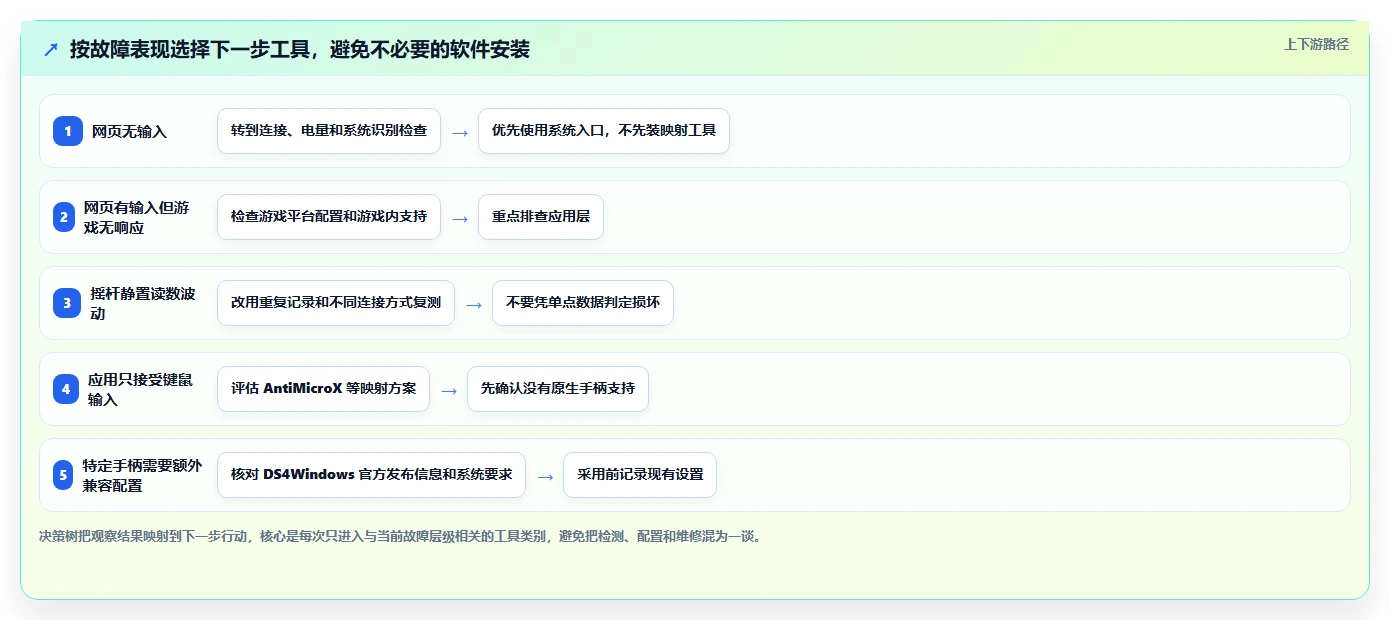Click the 采用前记录现有设置 chip
The image size is (1390, 620).
[x=640, y=475]
